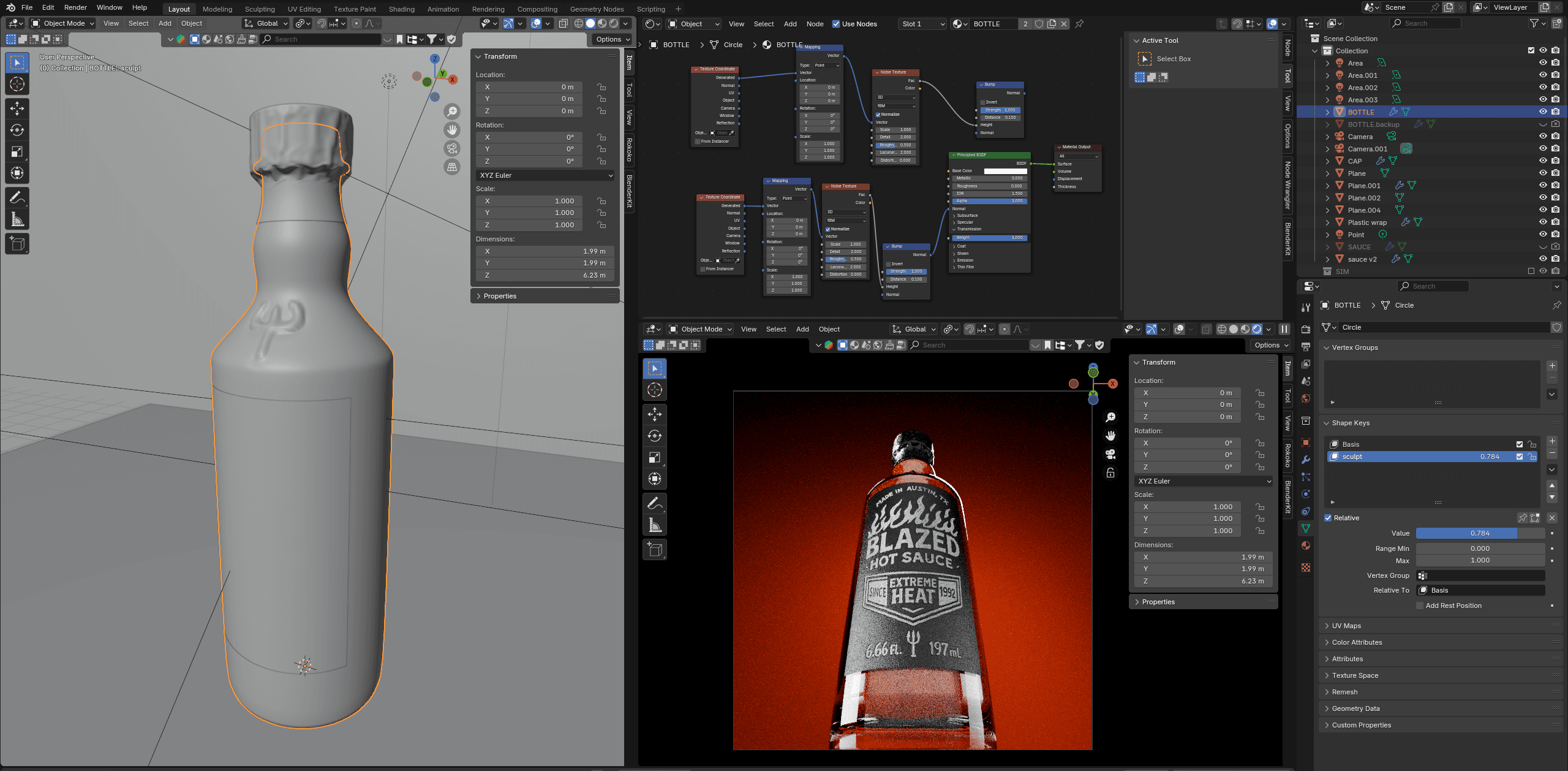Choose the Measure tool in the rendered viewport
1568x771 pixels.
[x=655, y=525]
